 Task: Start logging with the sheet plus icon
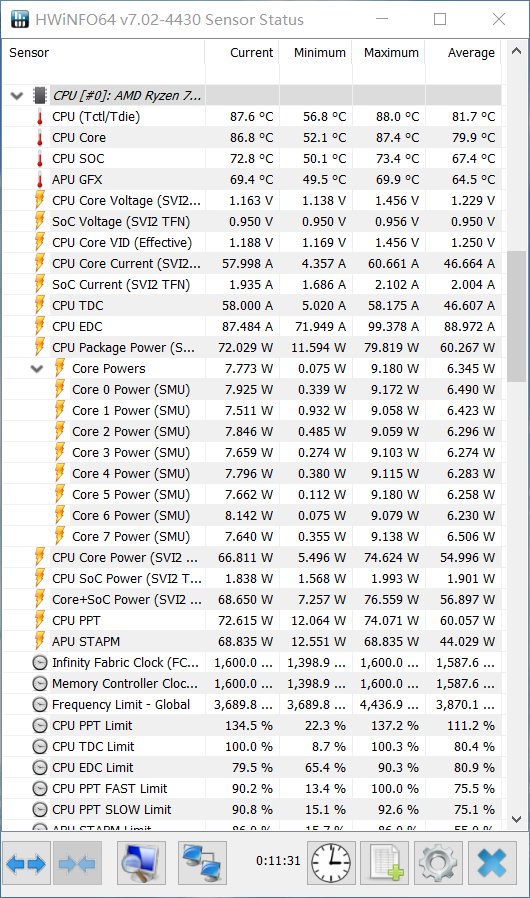pos(384,862)
